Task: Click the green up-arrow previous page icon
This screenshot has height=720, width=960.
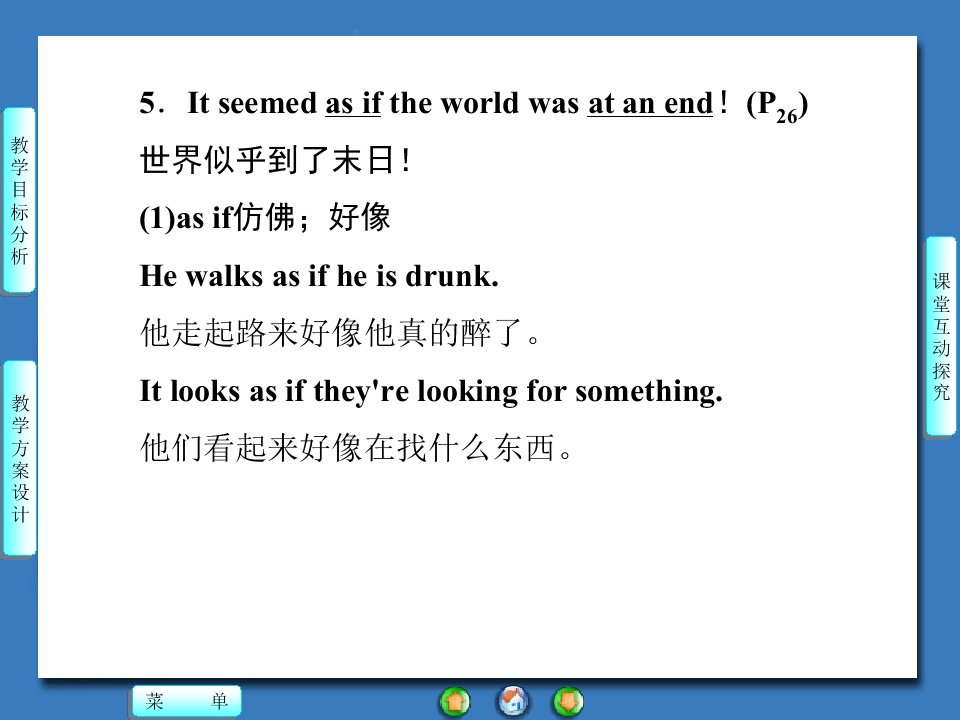Action: [x=455, y=702]
